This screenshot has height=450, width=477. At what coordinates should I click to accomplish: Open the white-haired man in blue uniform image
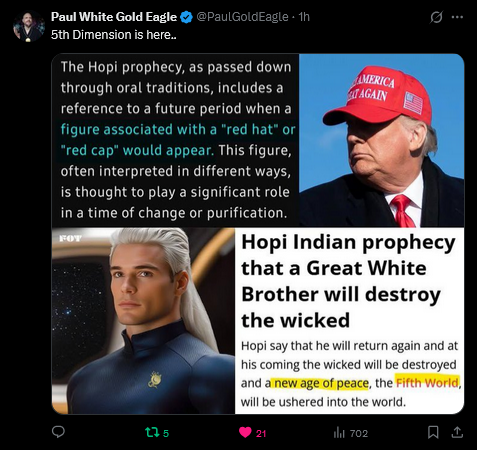coord(143,321)
